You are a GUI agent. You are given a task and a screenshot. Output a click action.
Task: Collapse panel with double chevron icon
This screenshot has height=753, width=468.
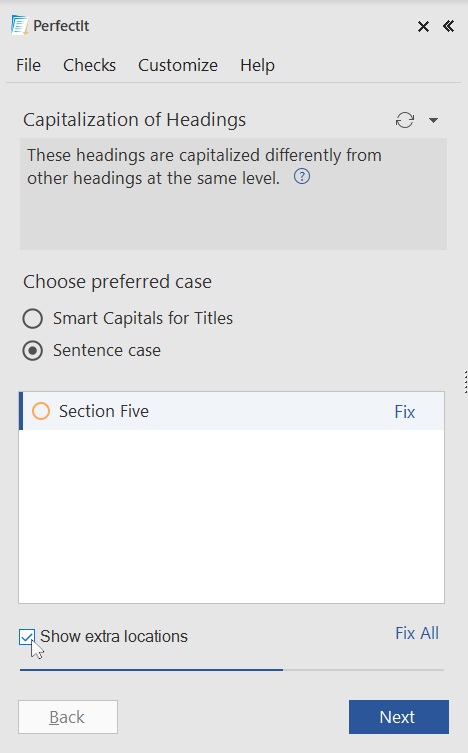click(448, 26)
